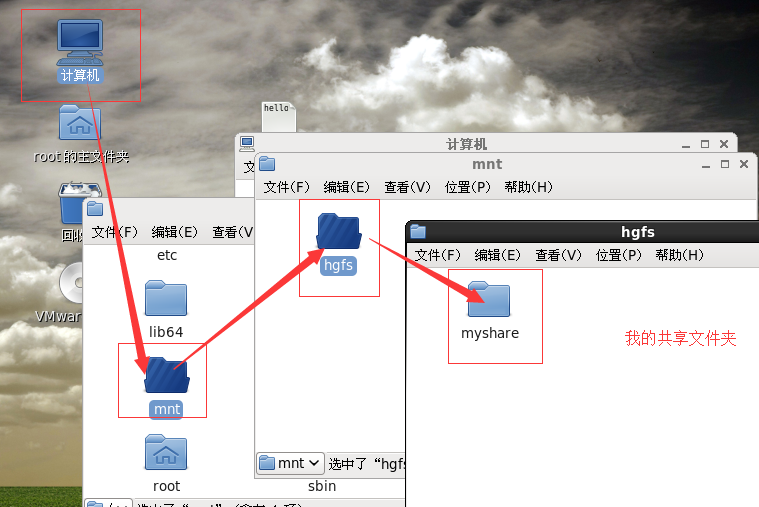
Task: Open 文件(F) menu in hgfs window
Action: pos(437,255)
